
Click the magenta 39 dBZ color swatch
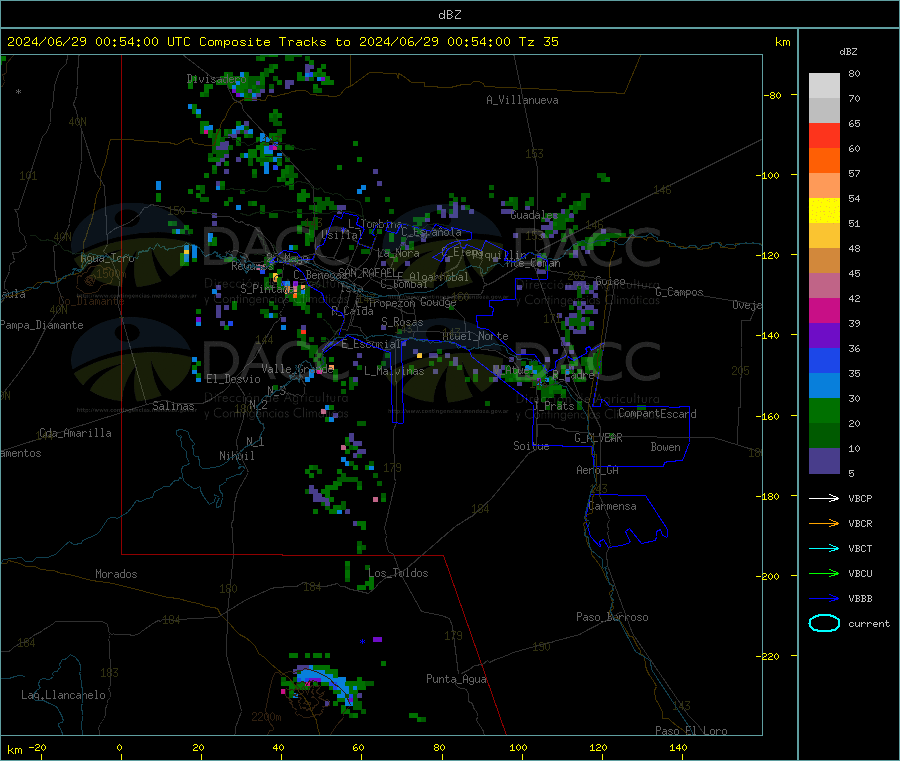point(824,310)
